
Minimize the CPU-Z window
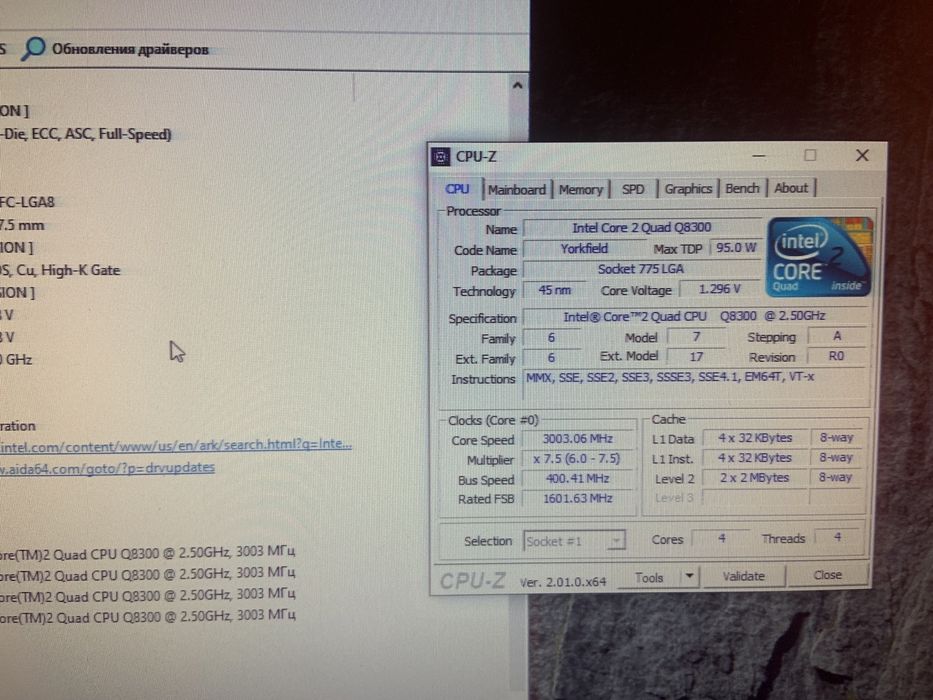pyautogui.click(x=759, y=156)
